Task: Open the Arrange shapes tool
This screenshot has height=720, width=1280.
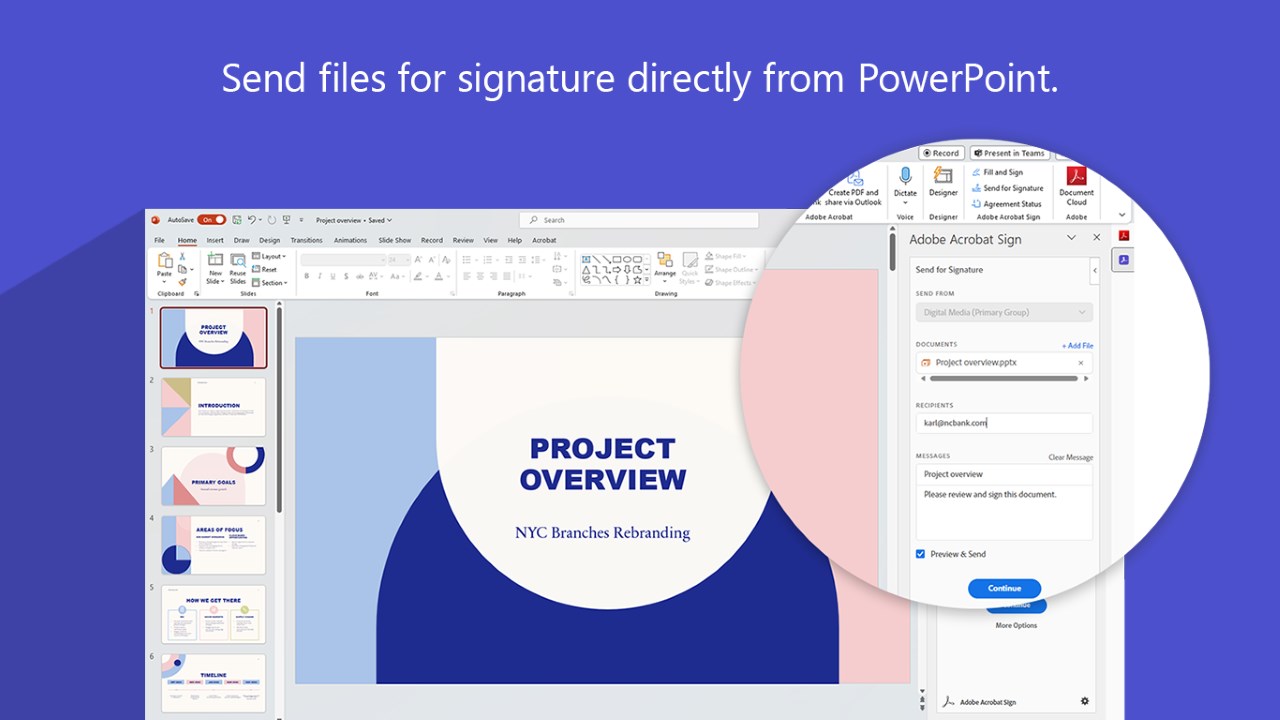Action: click(x=665, y=266)
